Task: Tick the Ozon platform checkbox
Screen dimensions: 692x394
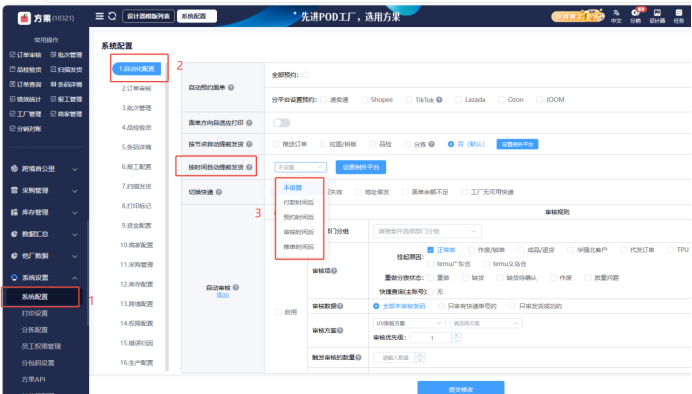Action: (501, 100)
